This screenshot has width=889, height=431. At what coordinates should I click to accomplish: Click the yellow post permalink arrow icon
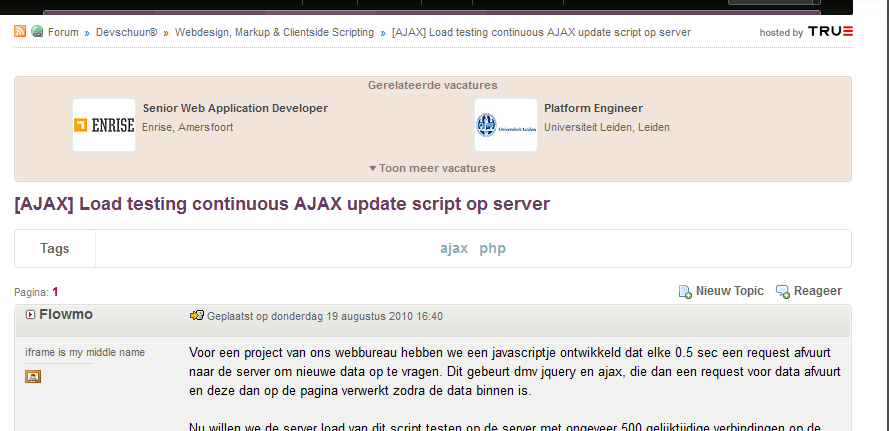pos(197,316)
